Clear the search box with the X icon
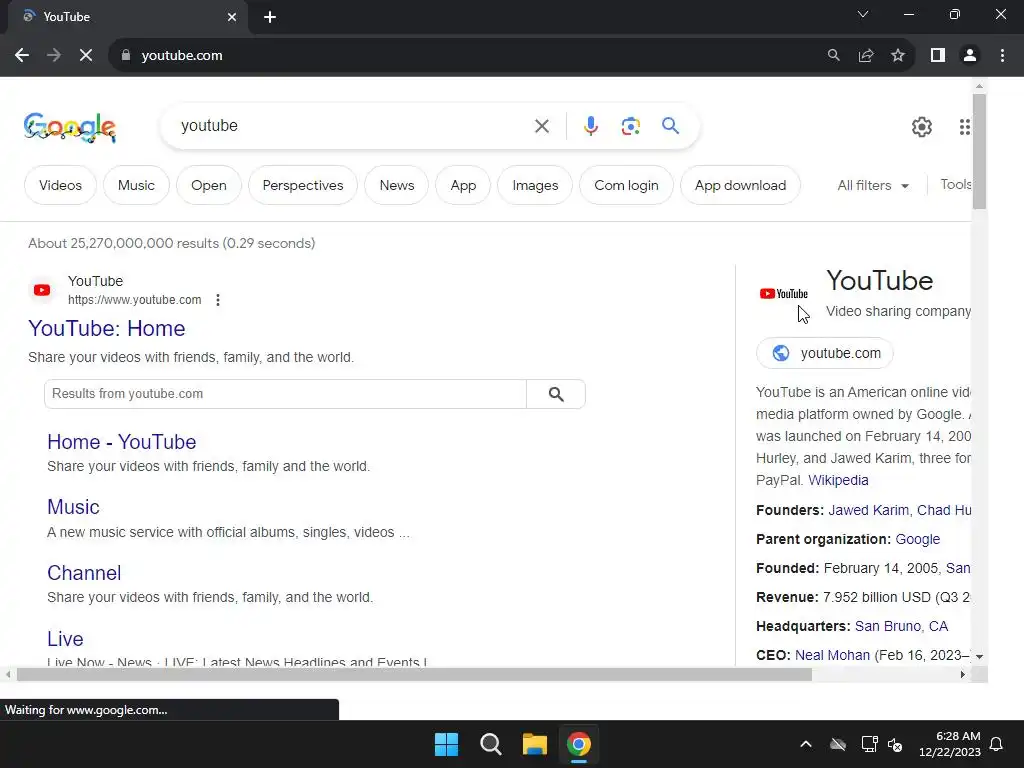The image size is (1024, 768). tap(541, 126)
